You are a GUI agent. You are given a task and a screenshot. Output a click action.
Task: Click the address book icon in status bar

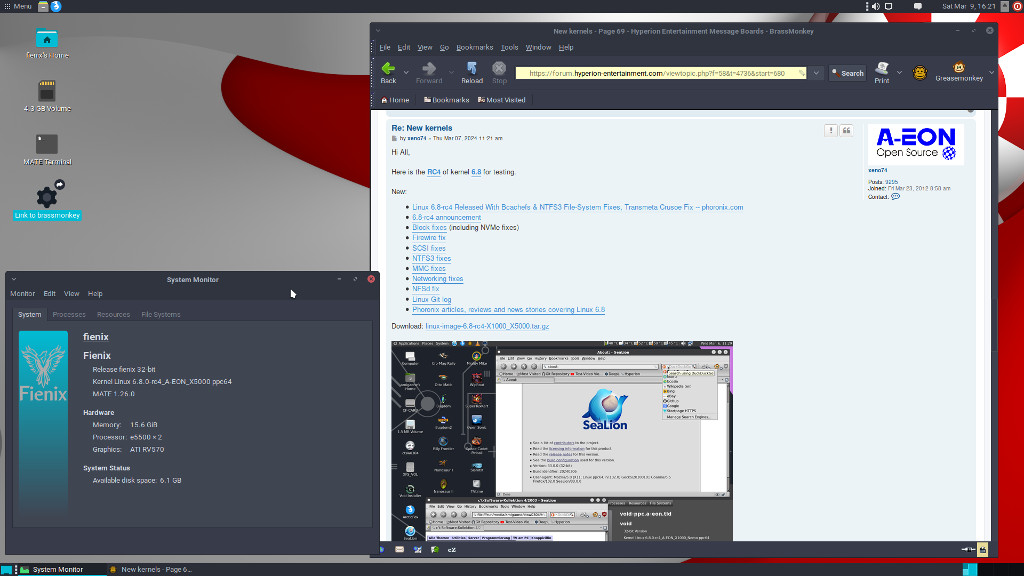435,550
